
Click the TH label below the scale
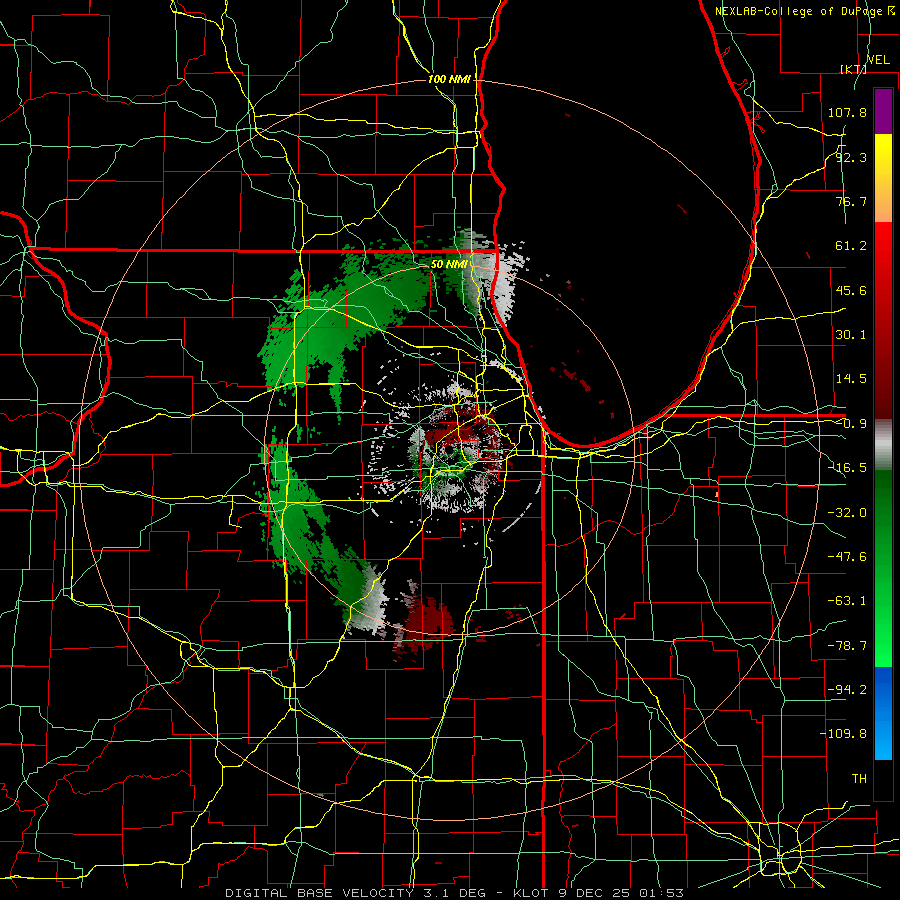[859, 779]
